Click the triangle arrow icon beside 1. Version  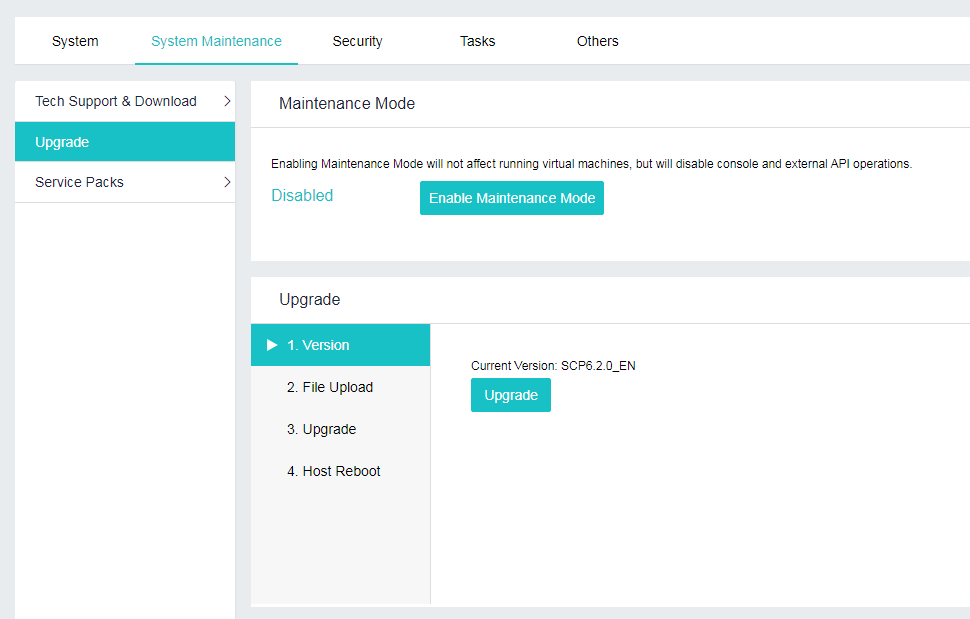pyautogui.click(x=272, y=345)
